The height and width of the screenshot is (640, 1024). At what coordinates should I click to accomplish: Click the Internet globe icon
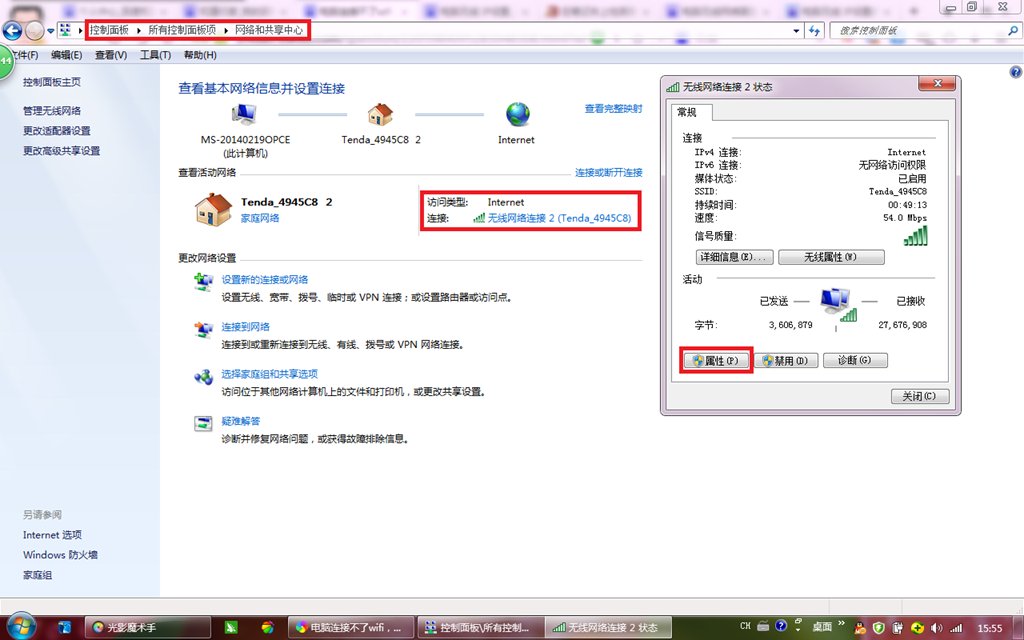tap(516, 113)
